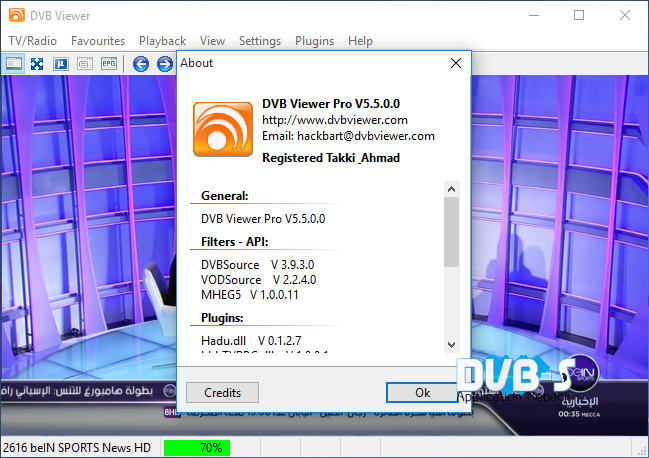Toggle fullscreen with the four-arrows toolbar icon
This screenshot has height=458, width=649.
(37, 64)
